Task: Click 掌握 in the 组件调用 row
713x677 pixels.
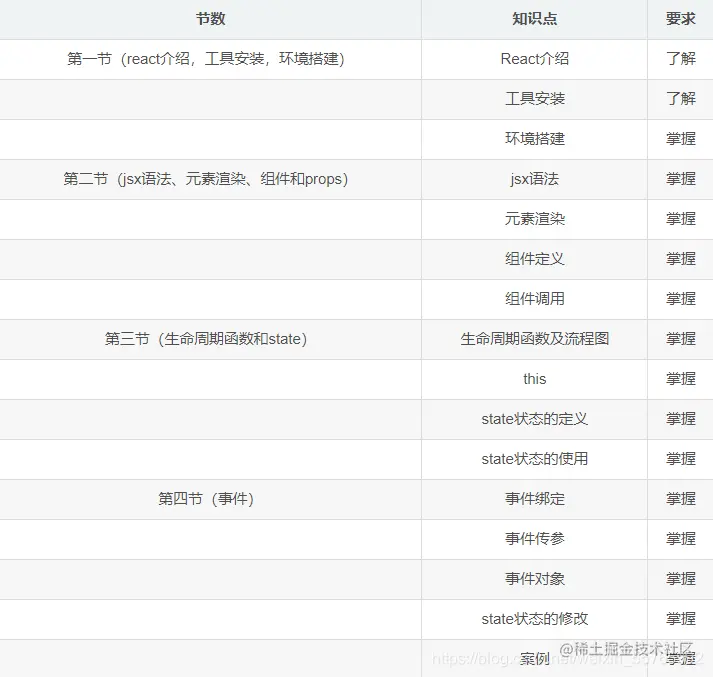Action: click(680, 299)
